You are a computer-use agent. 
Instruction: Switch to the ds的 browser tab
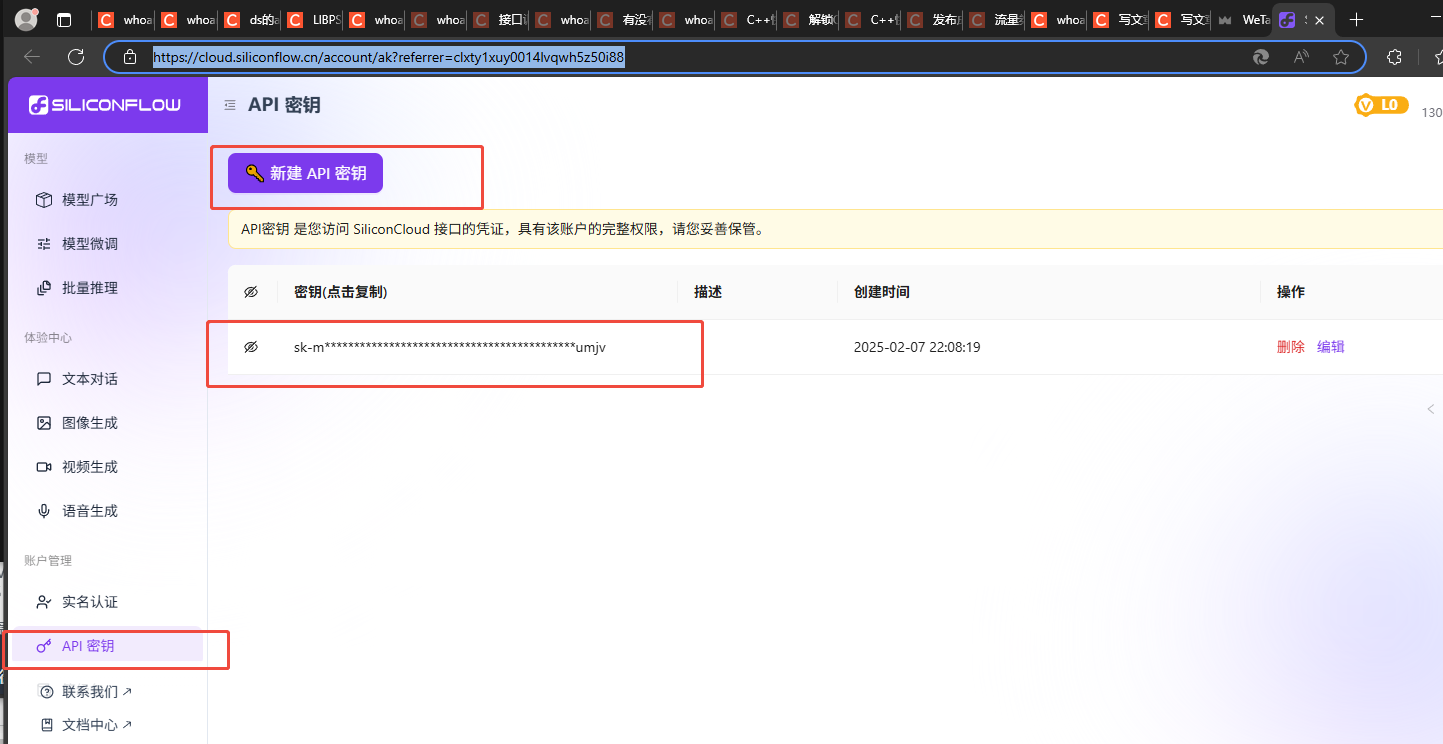250,20
